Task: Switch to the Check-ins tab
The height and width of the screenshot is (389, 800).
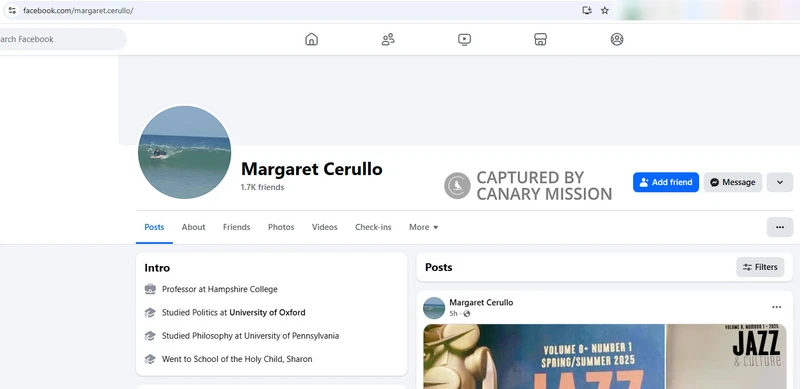Action: pos(373,227)
